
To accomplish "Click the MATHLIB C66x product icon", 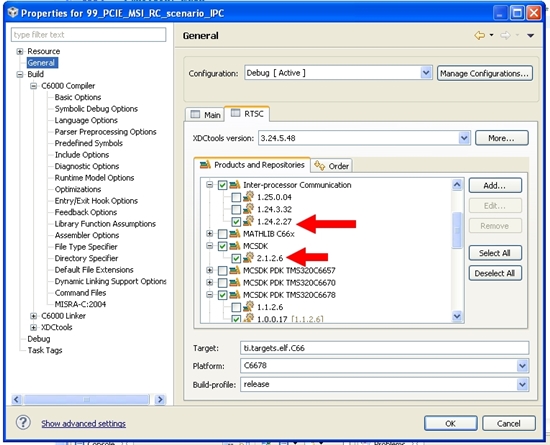I will coord(235,234).
